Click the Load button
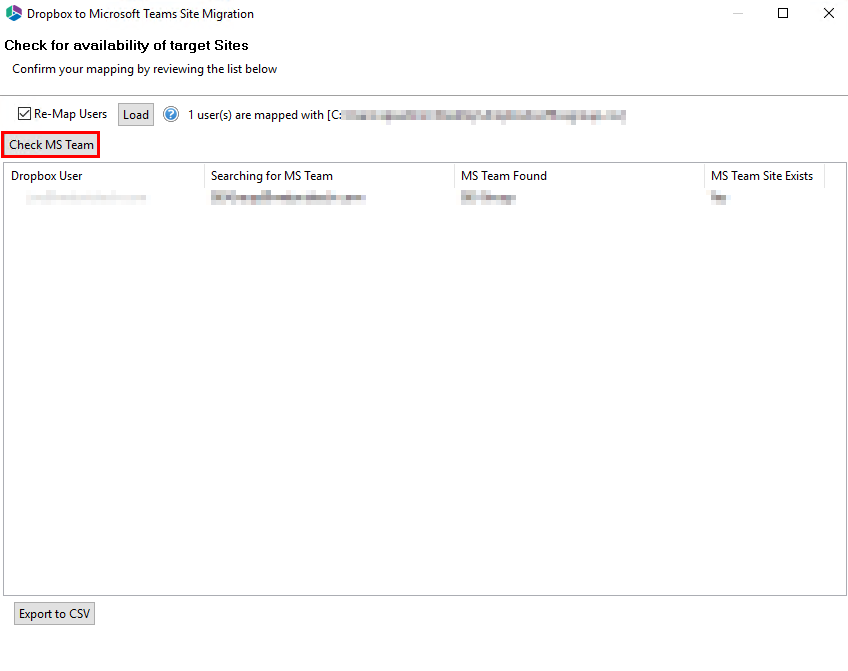Screen dimensions: 848x671 [135, 114]
